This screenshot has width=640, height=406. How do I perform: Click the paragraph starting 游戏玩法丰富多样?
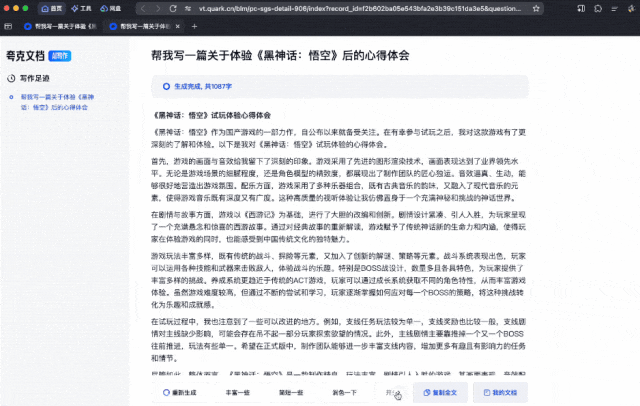point(339,280)
